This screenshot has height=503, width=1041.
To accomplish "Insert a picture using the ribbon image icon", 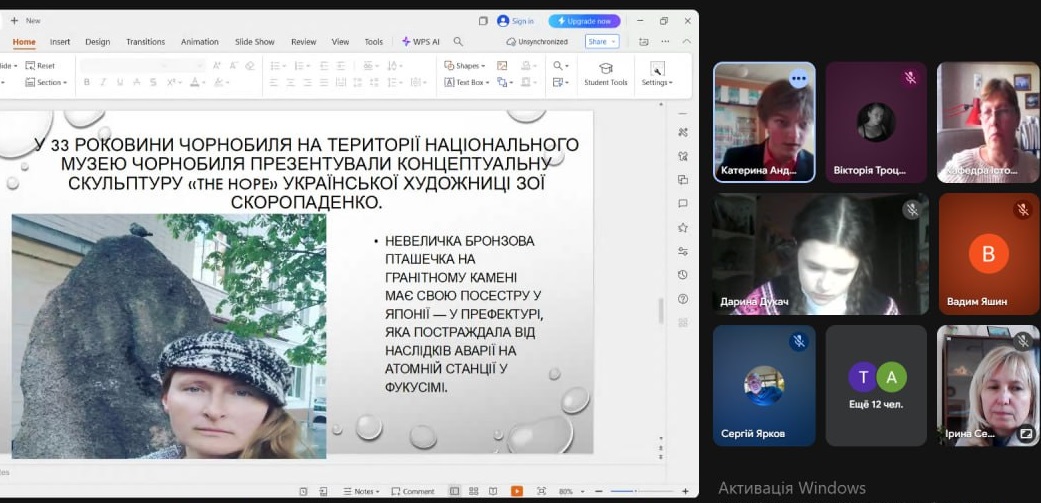I will [502, 66].
